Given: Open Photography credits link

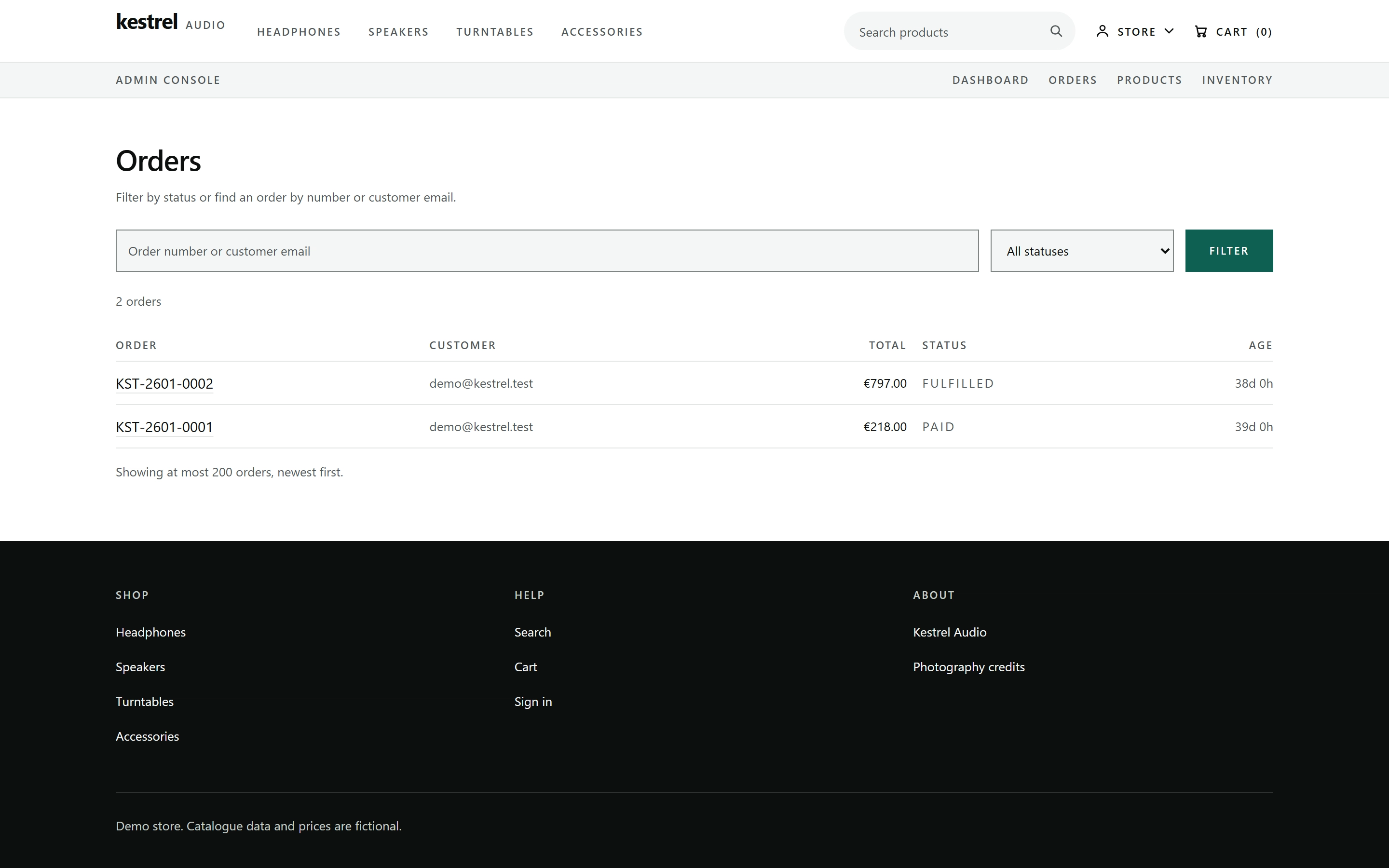Looking at the screenshot, I should (968, 667).
